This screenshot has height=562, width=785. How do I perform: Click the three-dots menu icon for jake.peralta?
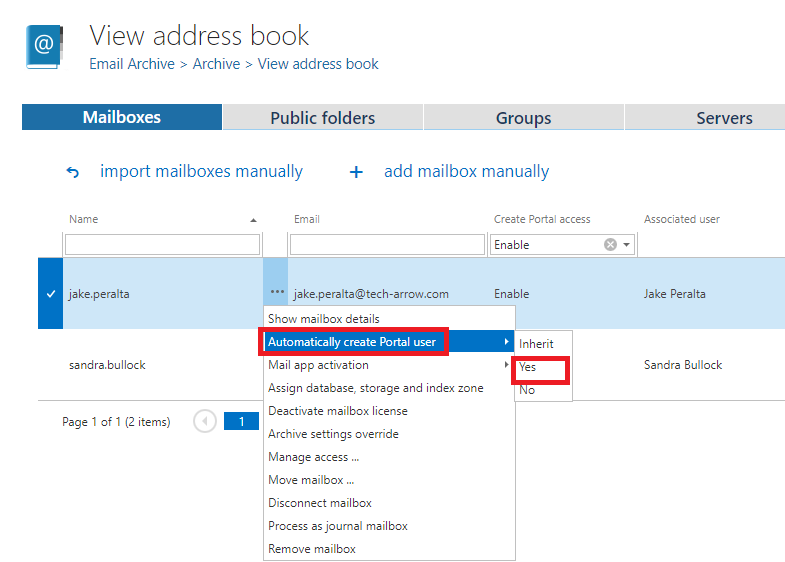click(276, 294)
